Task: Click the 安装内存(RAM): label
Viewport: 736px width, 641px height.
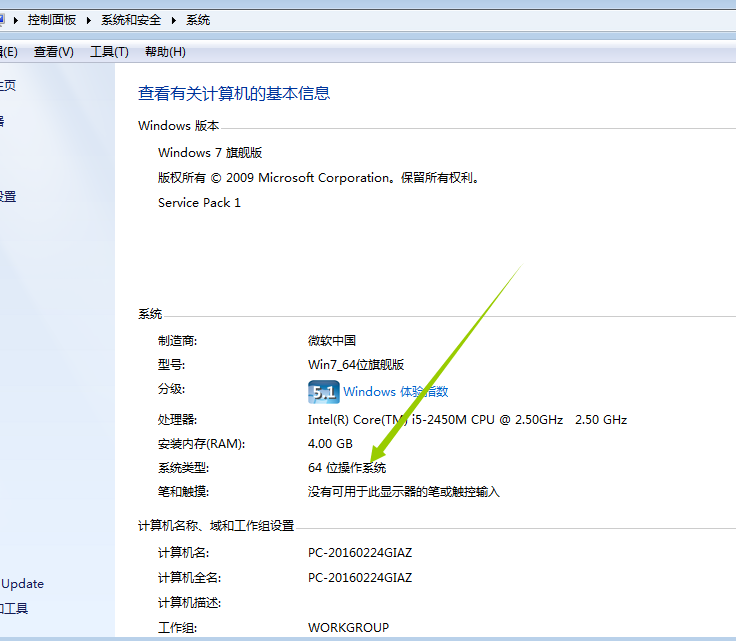Action: 201,443
